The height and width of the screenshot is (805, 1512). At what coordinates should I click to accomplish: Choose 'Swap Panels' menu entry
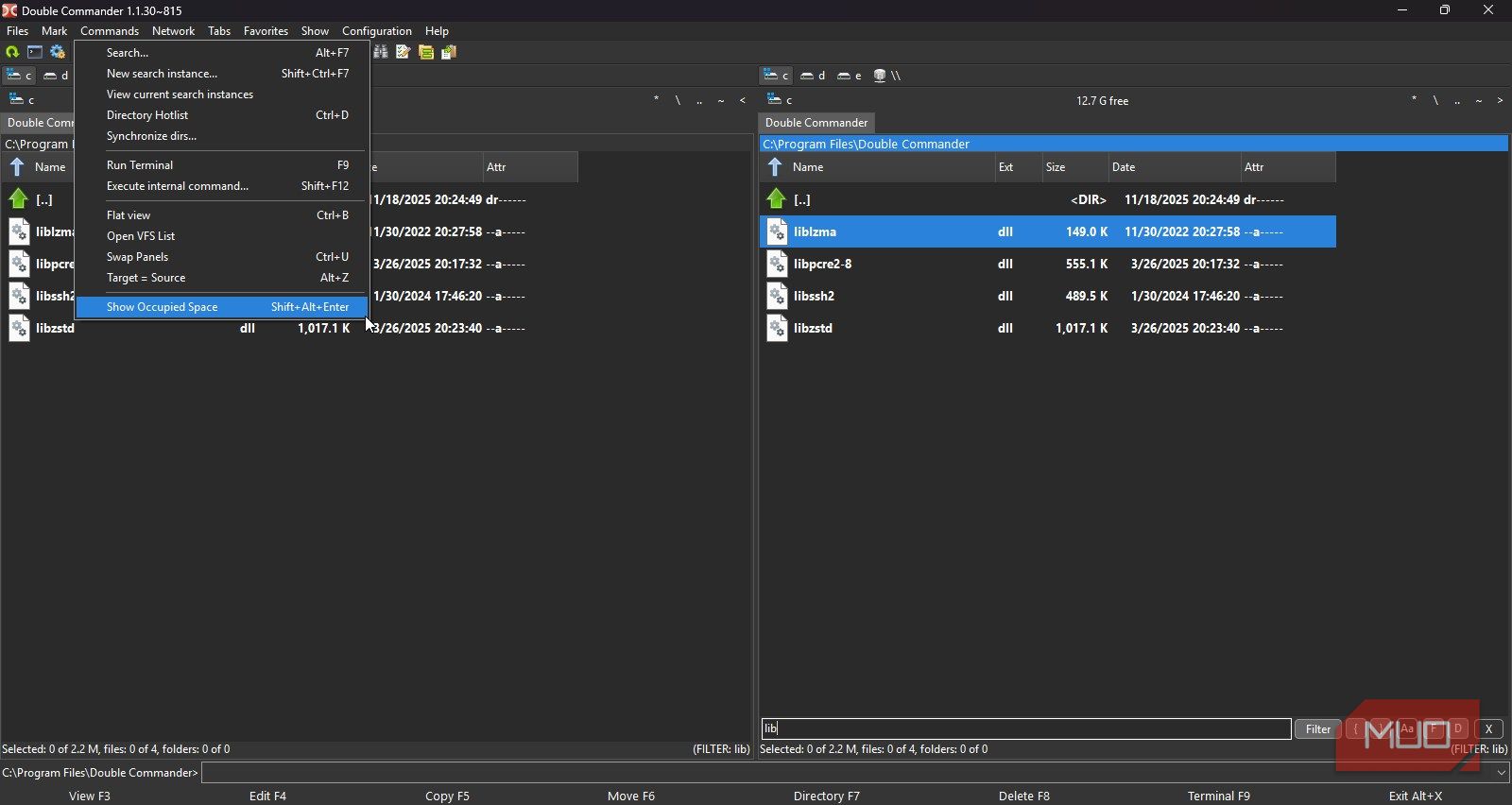coord(221,257)
